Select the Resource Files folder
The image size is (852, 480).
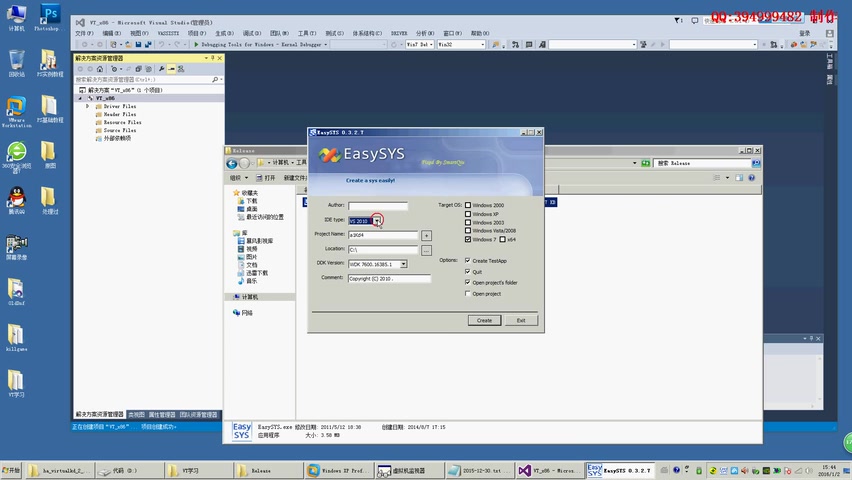point(122,123)
